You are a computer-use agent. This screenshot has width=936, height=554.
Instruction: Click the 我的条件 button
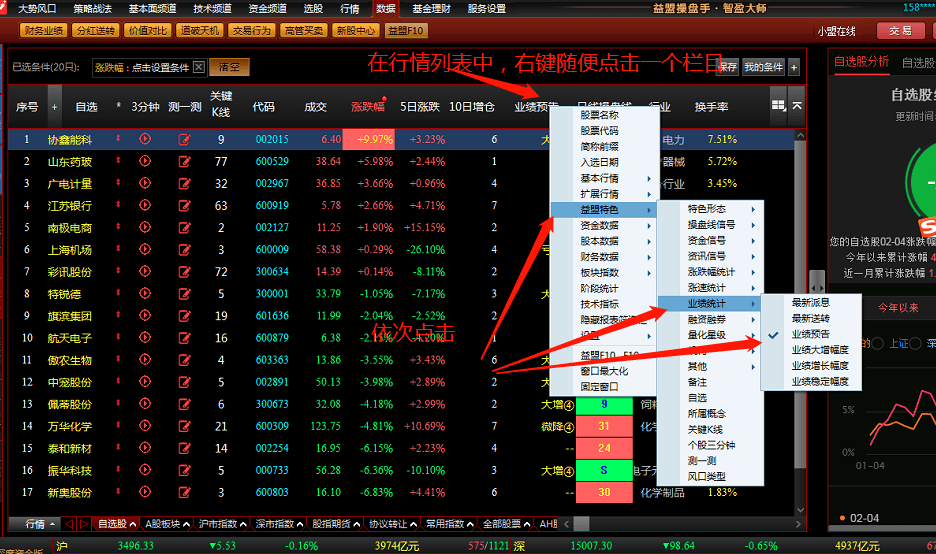[x=763, y=67]
